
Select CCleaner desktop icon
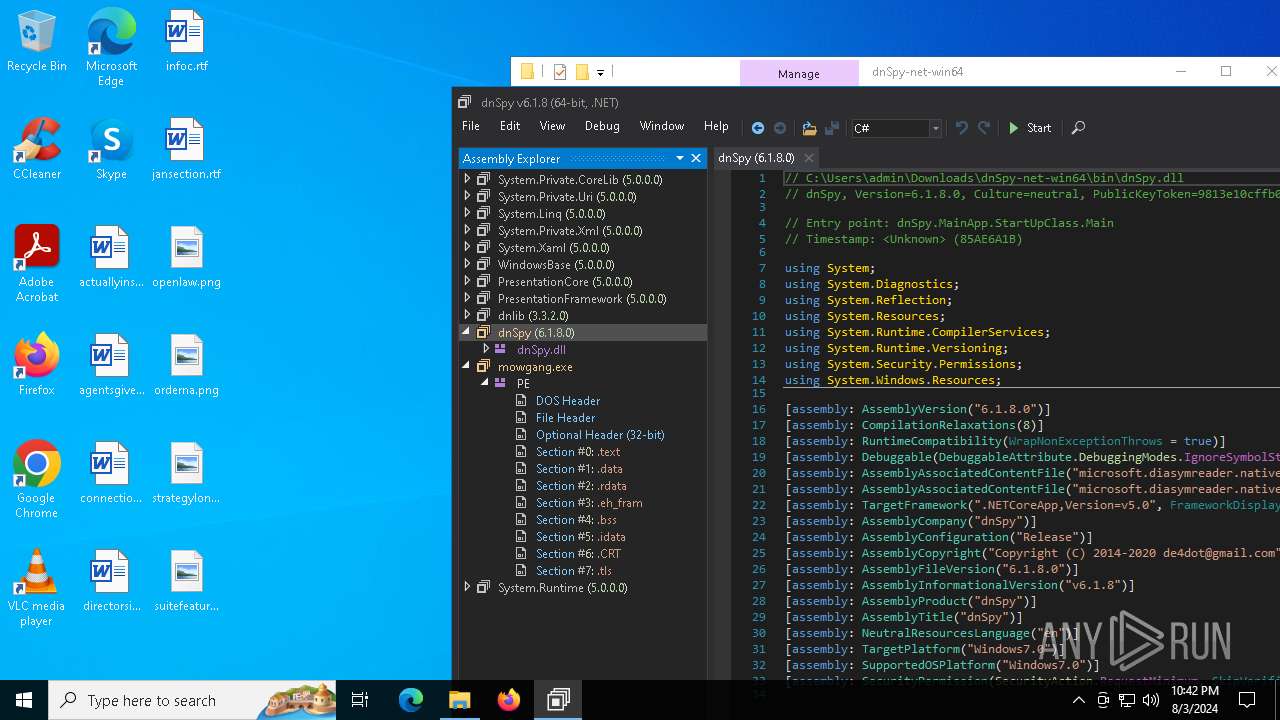(37, 150)
